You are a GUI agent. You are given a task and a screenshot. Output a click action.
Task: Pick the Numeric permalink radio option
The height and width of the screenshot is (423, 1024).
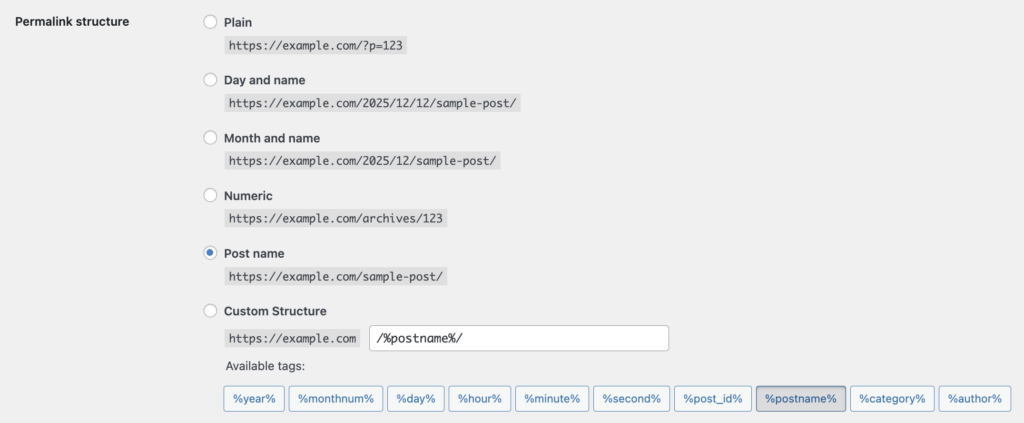(x=210, y=195)
